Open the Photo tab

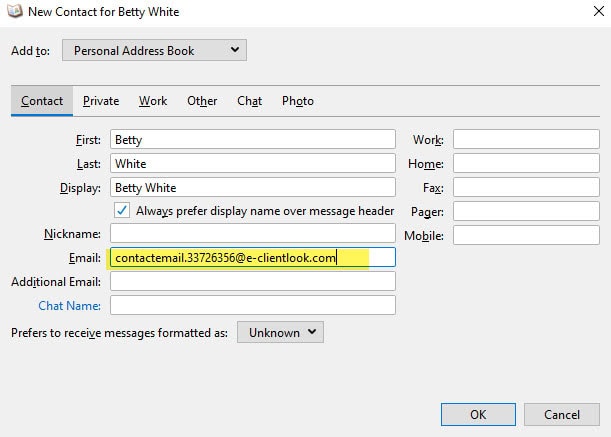point(298,101)
